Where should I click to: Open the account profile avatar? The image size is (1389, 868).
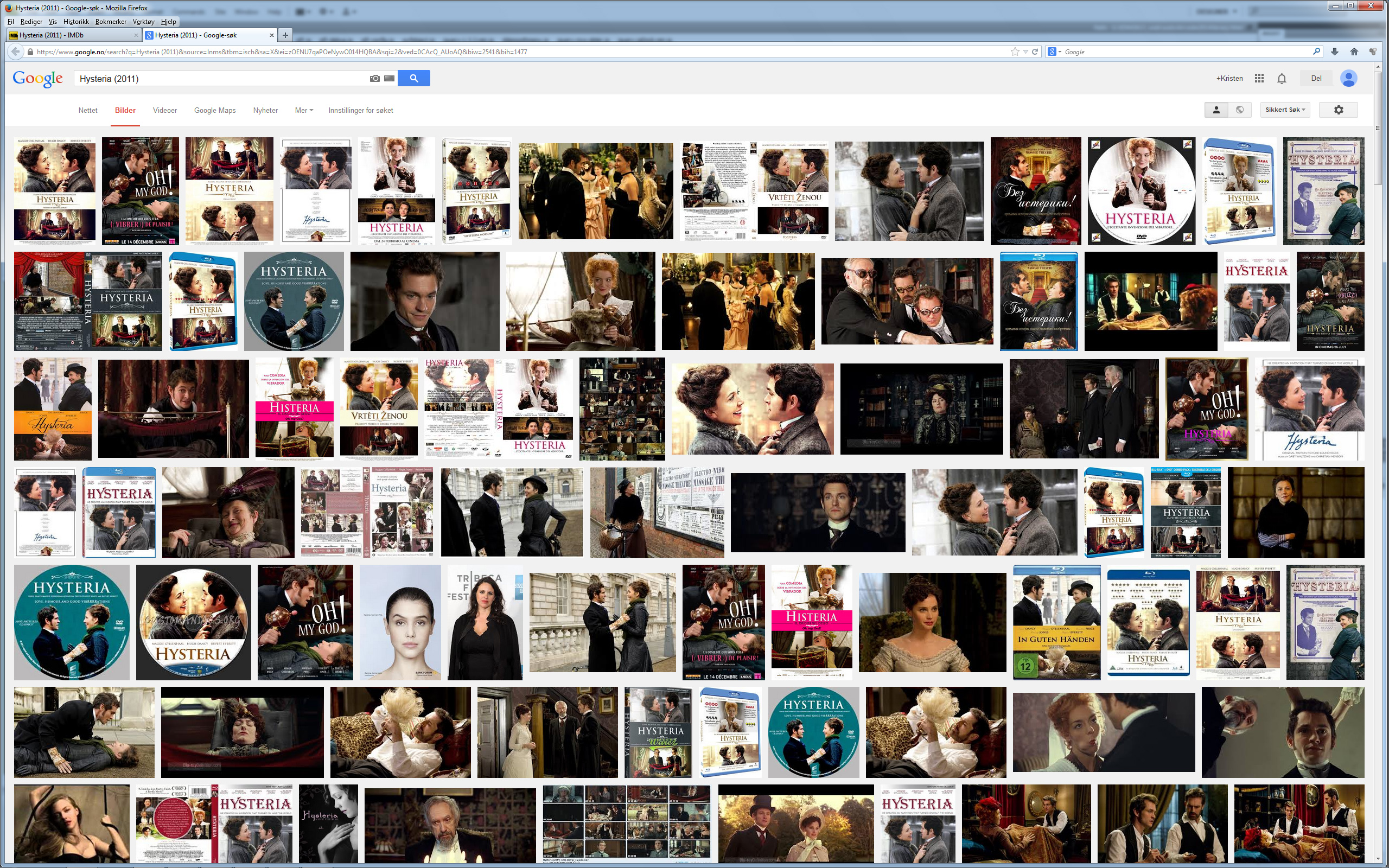tap(1349, 78)
